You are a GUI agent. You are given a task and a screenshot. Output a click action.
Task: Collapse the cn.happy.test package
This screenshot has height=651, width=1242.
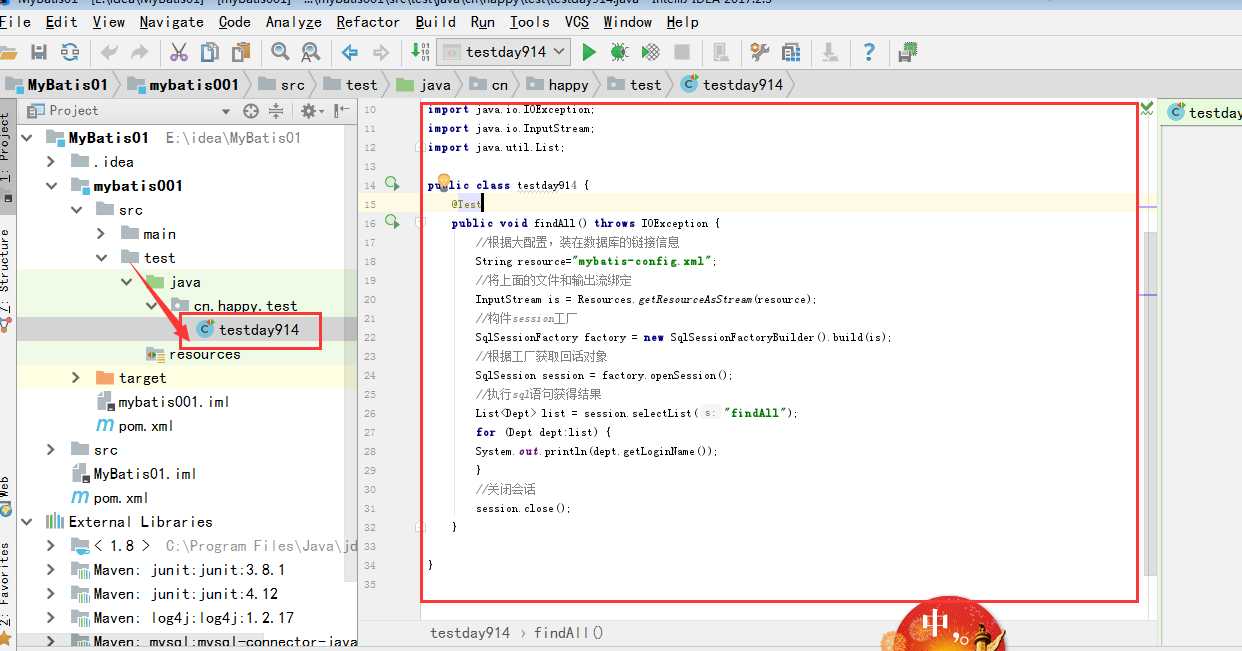click(151, 306)
